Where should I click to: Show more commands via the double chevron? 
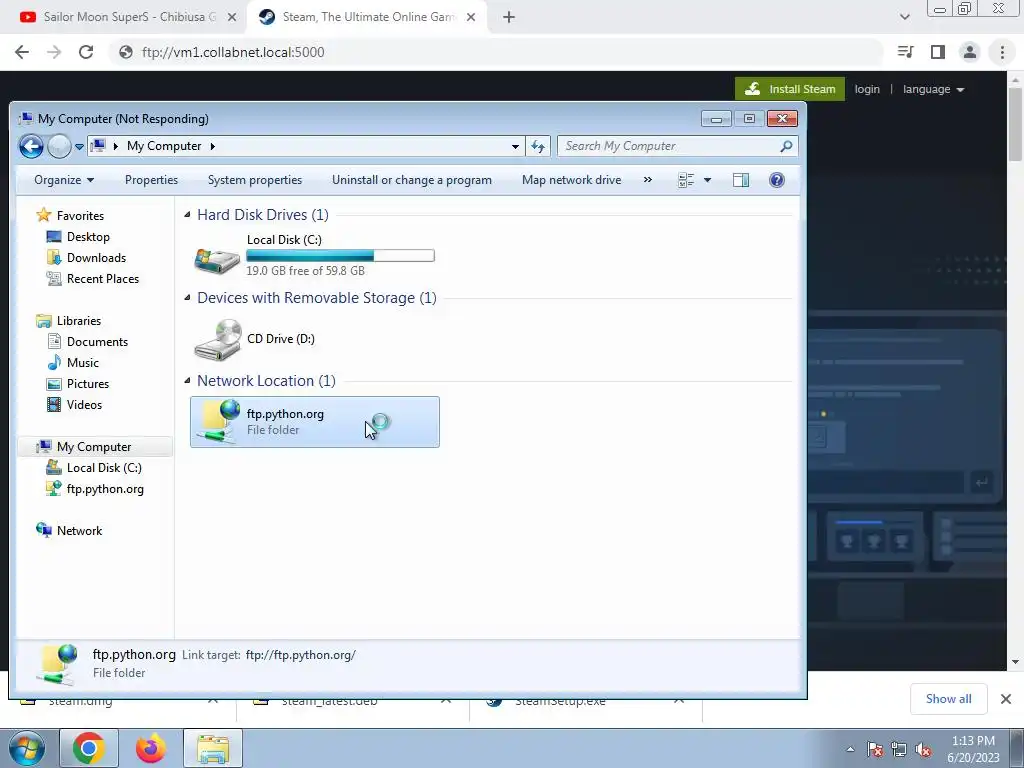tap(647, 180)
